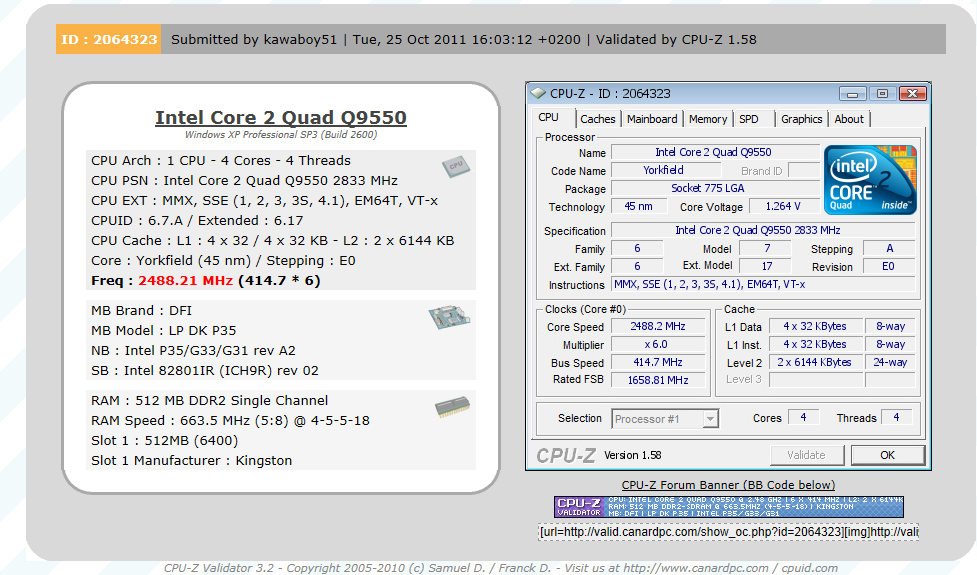Click the Multiplier value x 6.0
977x575 pixels.
click(658, 345)
